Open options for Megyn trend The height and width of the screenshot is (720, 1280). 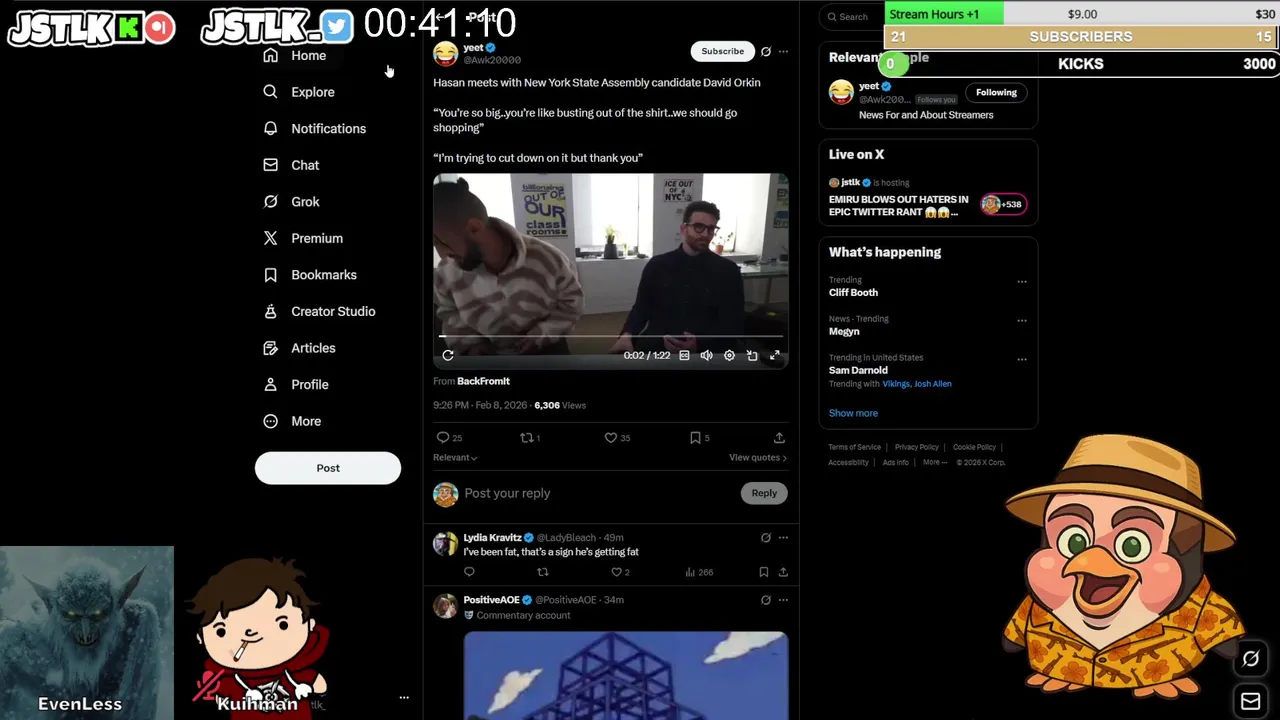[x=1022, y=321]
